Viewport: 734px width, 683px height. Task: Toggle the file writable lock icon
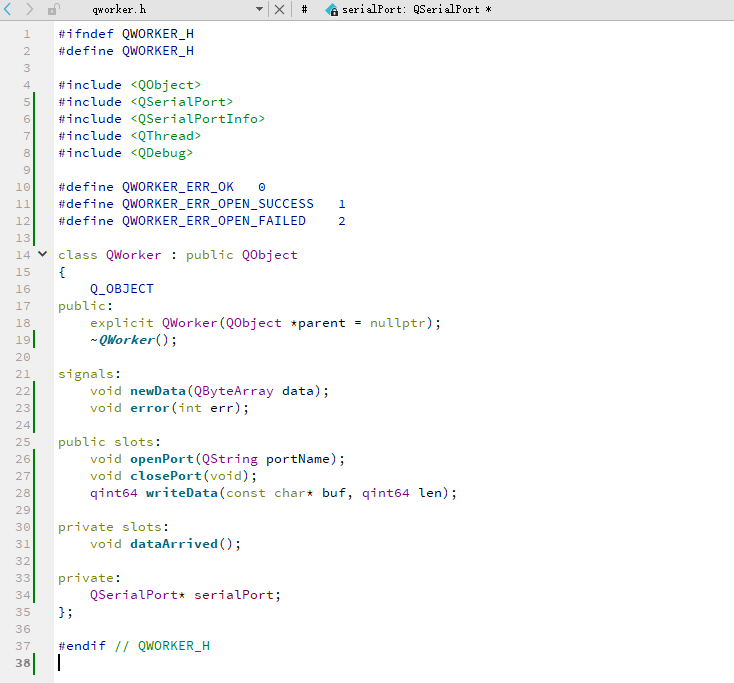pyautogui.click(x=53, y=9)
